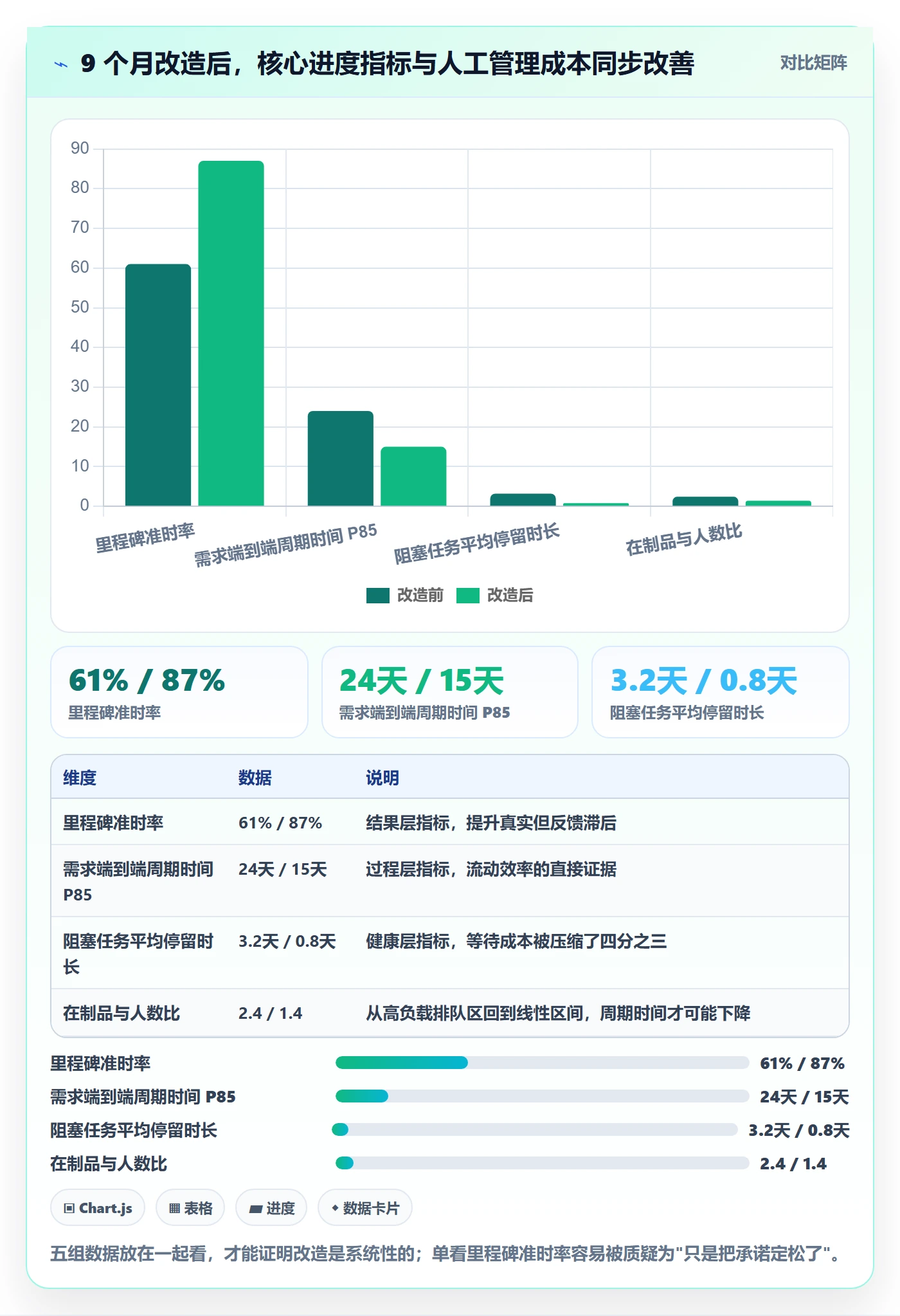The width and height of the screenshot is (900, 1316).
Task: Click the 需求端到端周期时间 改造前 bar
Action: coord(340,458)
